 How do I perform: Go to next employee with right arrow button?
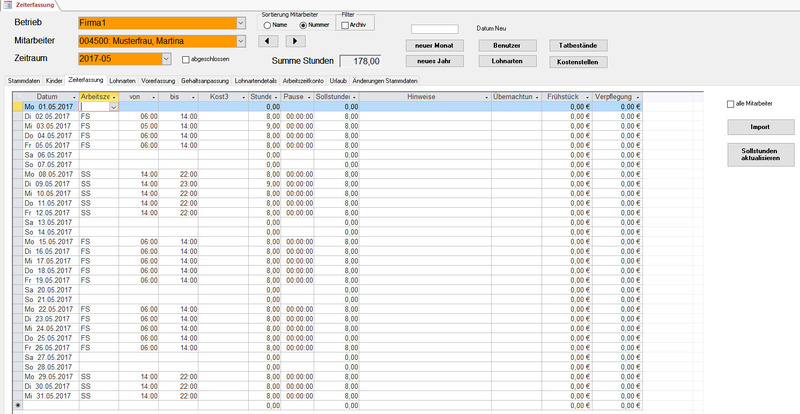pos(295,40)
